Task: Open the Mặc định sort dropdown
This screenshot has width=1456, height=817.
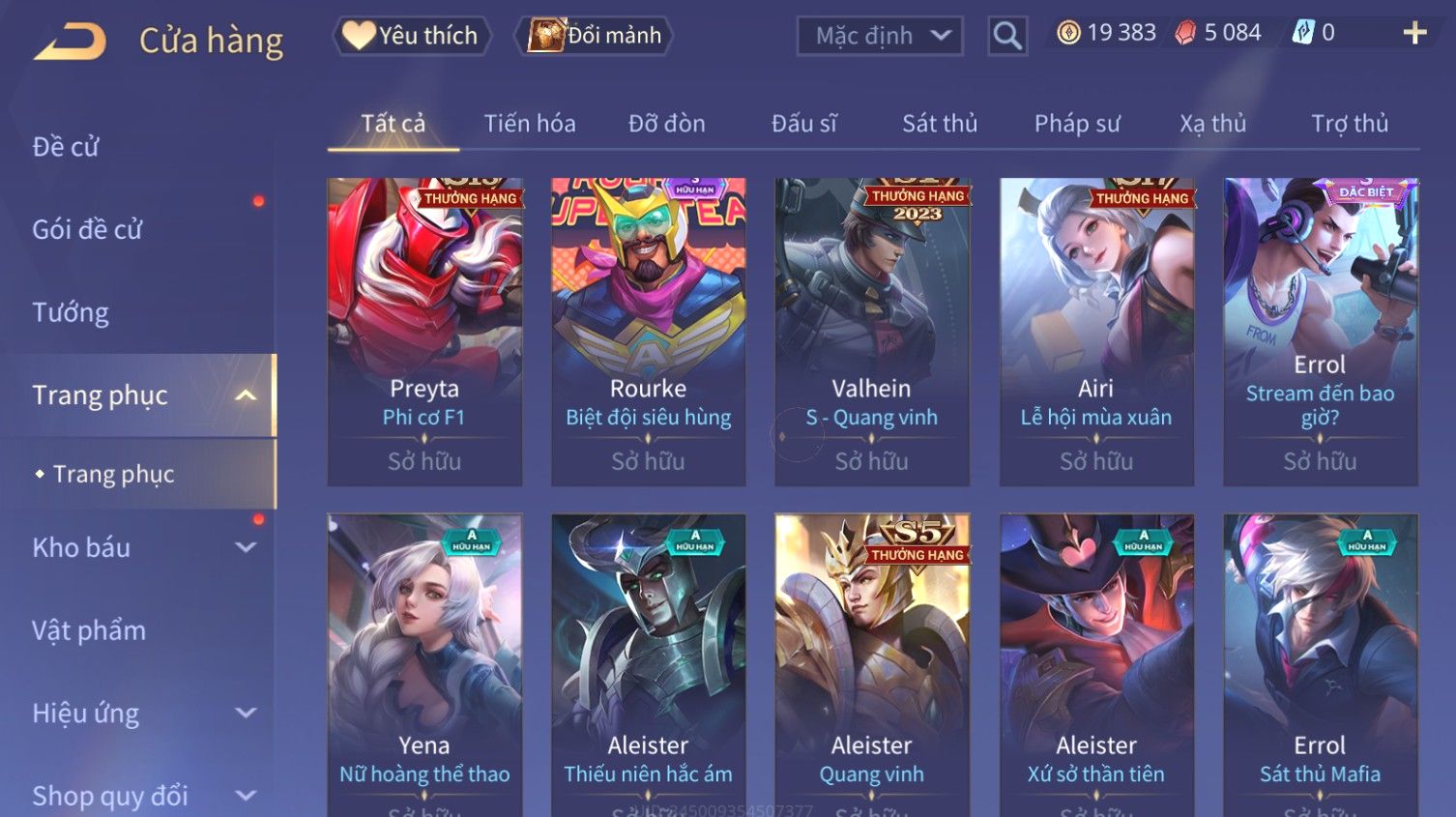Action: 880,36
